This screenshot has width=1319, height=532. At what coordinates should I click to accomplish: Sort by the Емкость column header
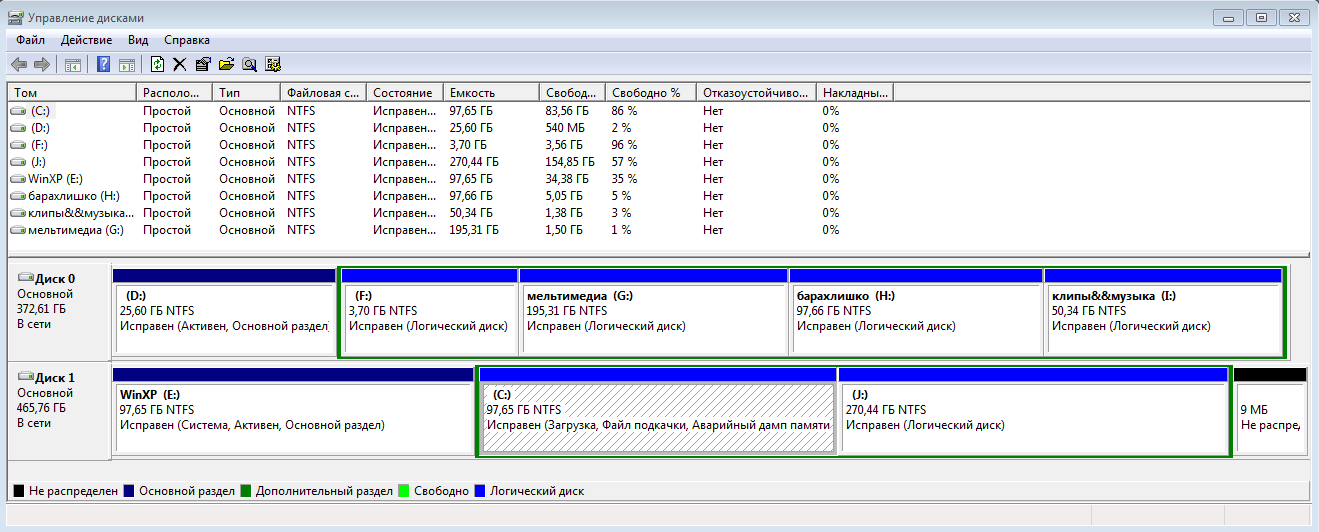(x=491, y=92)
